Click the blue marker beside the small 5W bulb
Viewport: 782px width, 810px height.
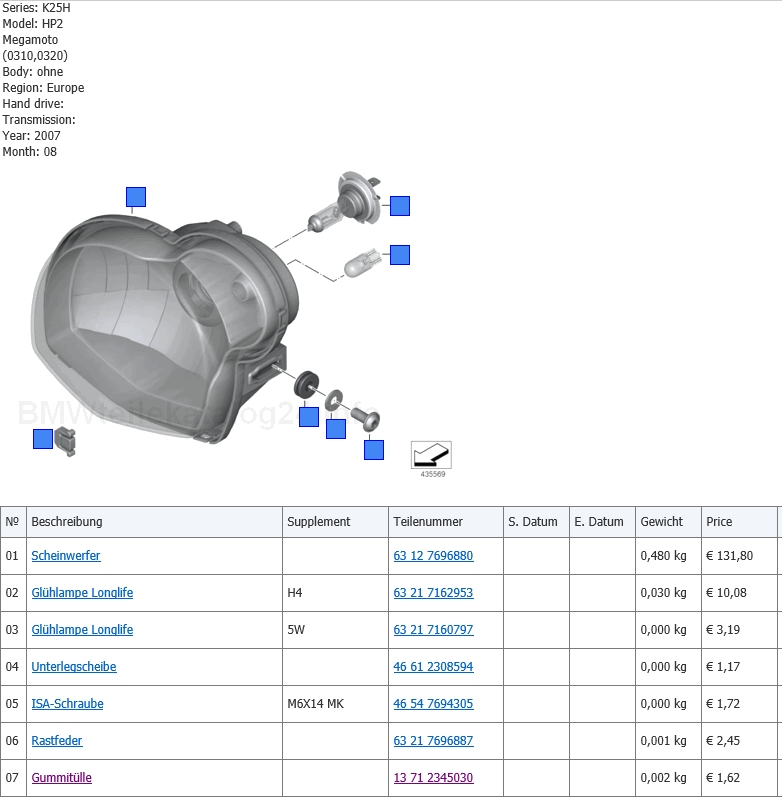click(x=400, y=255)
